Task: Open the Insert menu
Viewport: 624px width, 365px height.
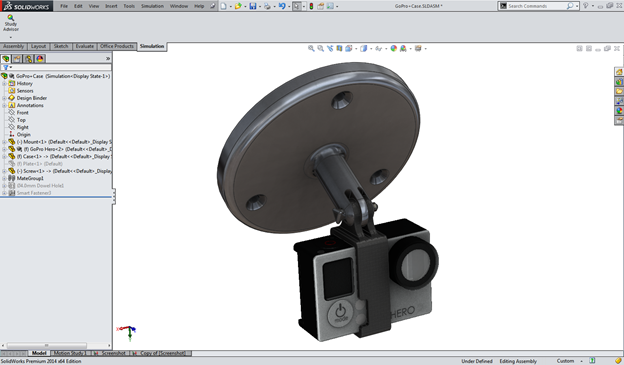Action: [x=111, y=6]
